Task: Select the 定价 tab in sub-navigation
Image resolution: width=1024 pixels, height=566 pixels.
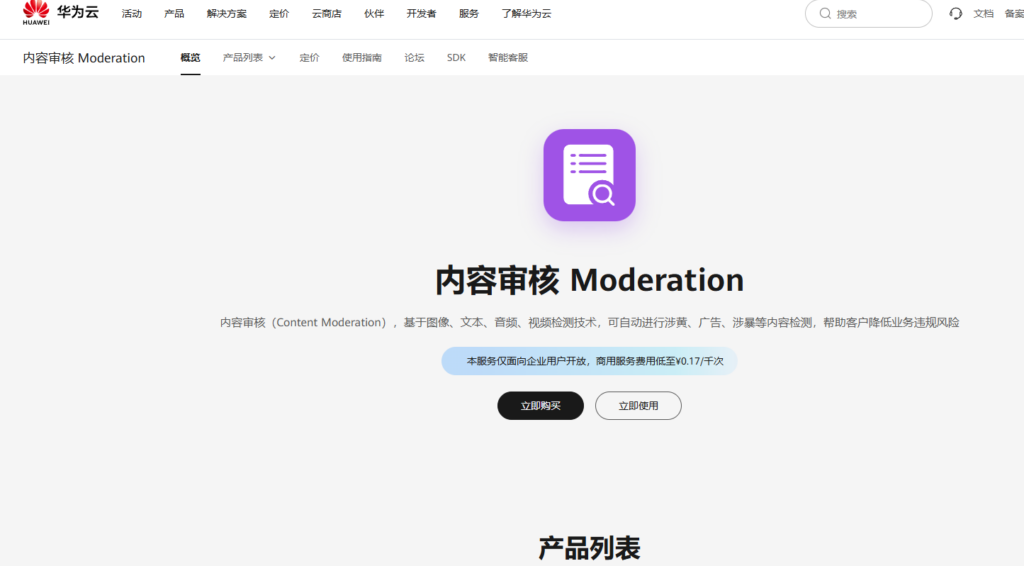Action: click(x=309, y=57)
